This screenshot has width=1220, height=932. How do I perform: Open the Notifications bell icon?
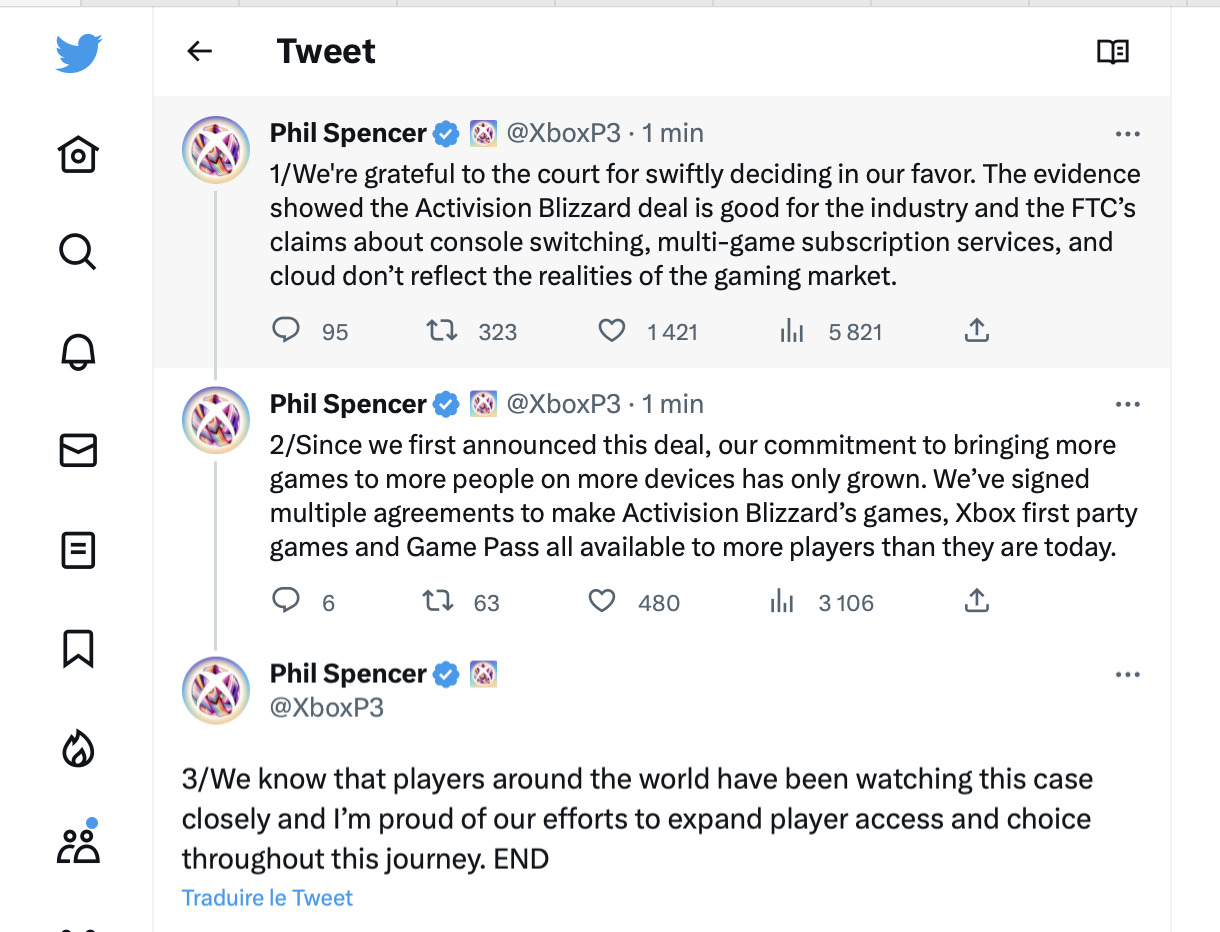pos(78,351)
